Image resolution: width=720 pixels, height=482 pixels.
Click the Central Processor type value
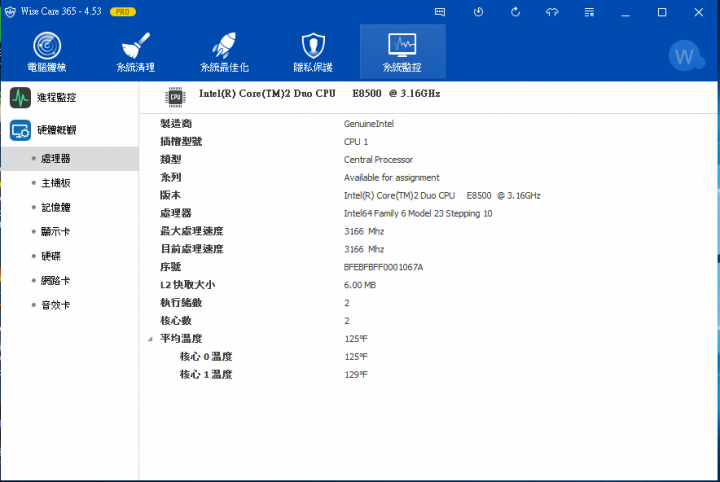tap(378, 160)
